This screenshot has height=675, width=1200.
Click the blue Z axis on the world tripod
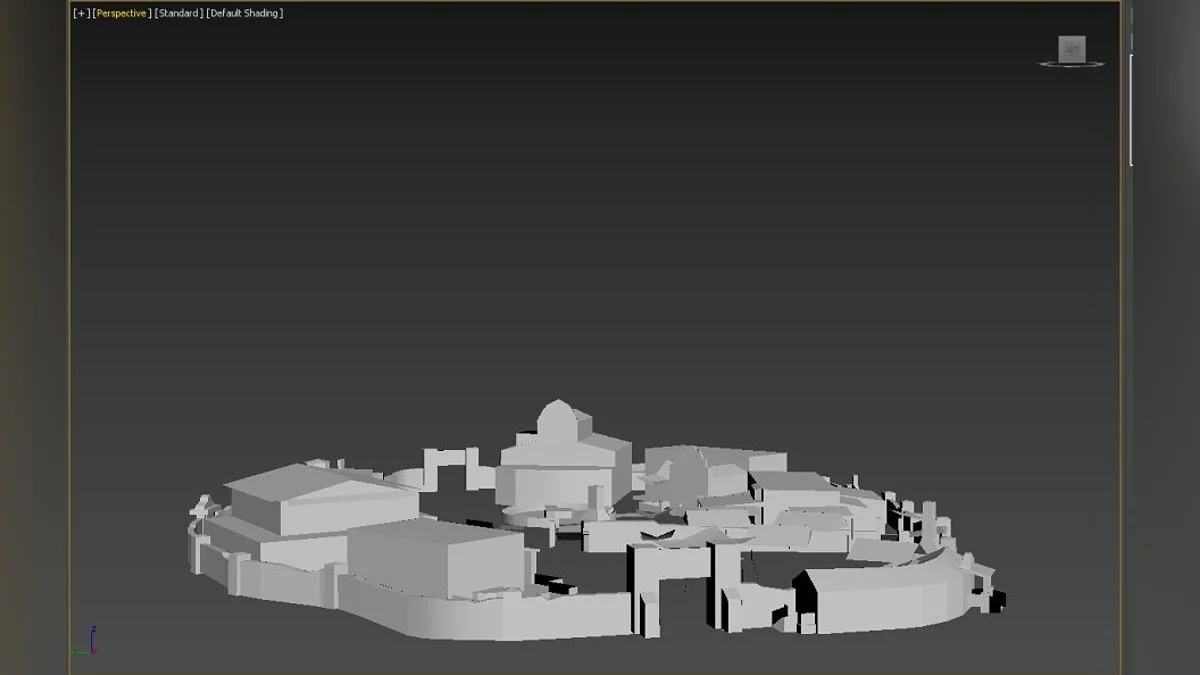click(93, 636)
